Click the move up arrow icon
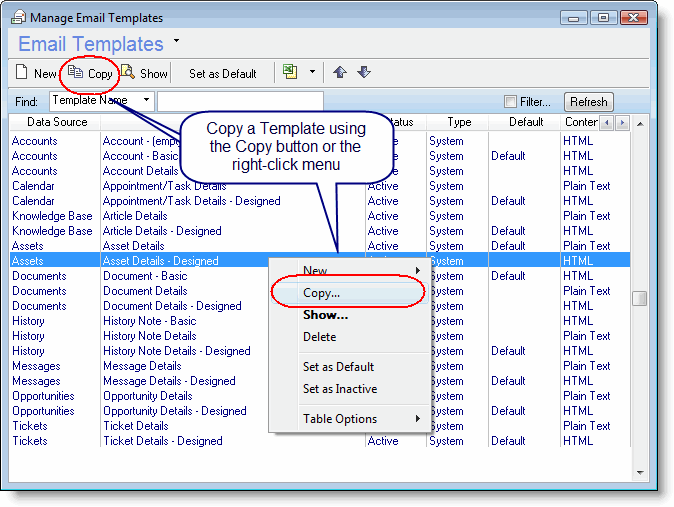The height and width of the screenshot is (507, 674). tap(340, 73)
